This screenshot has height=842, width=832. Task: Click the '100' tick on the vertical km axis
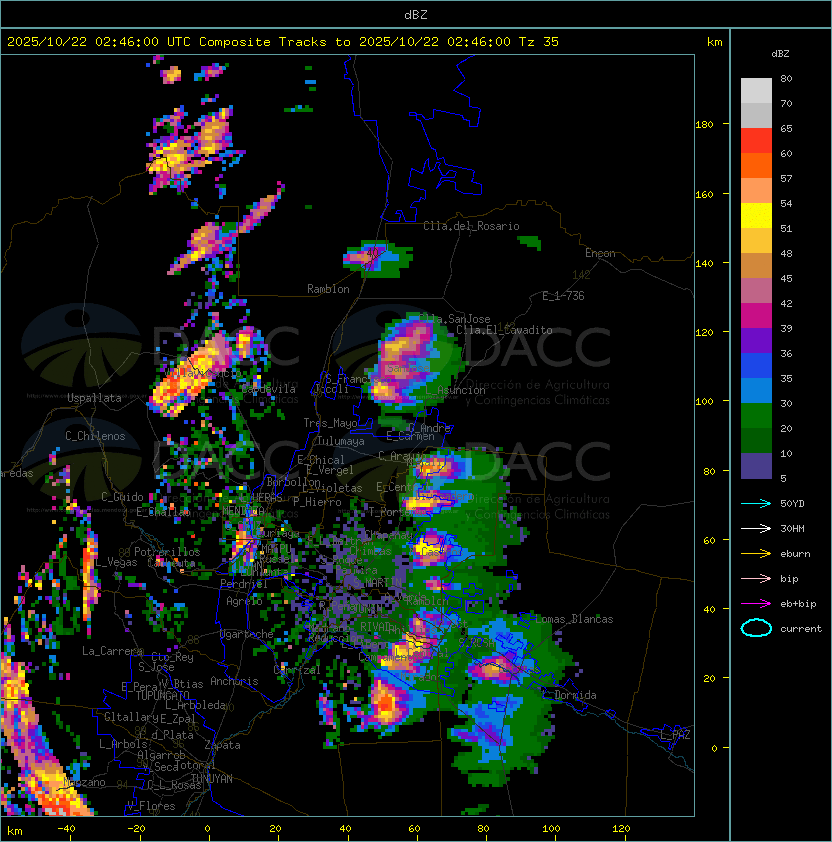pos(705,401)
